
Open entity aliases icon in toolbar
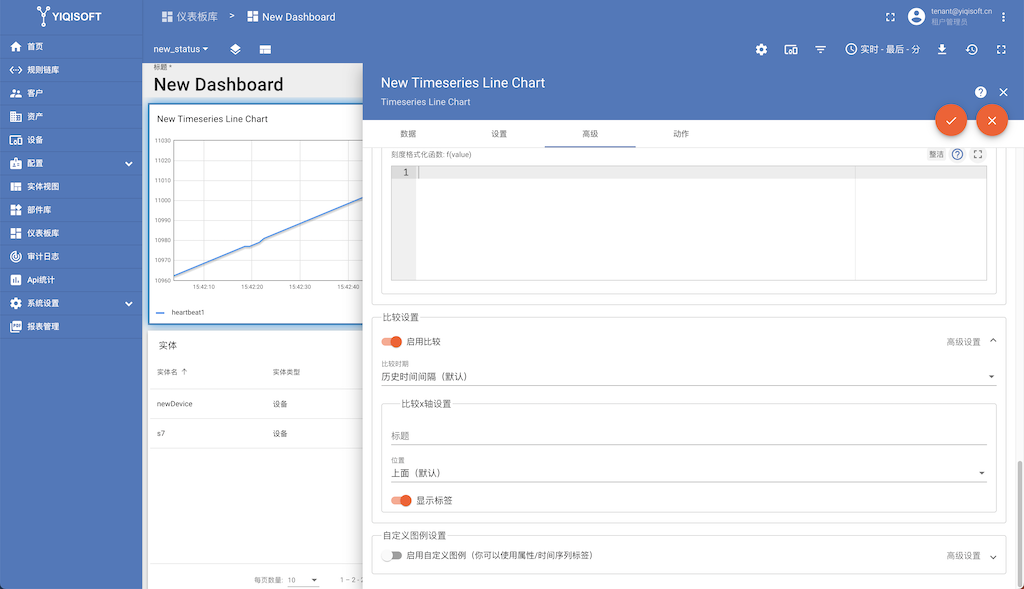tap(791, 50)
